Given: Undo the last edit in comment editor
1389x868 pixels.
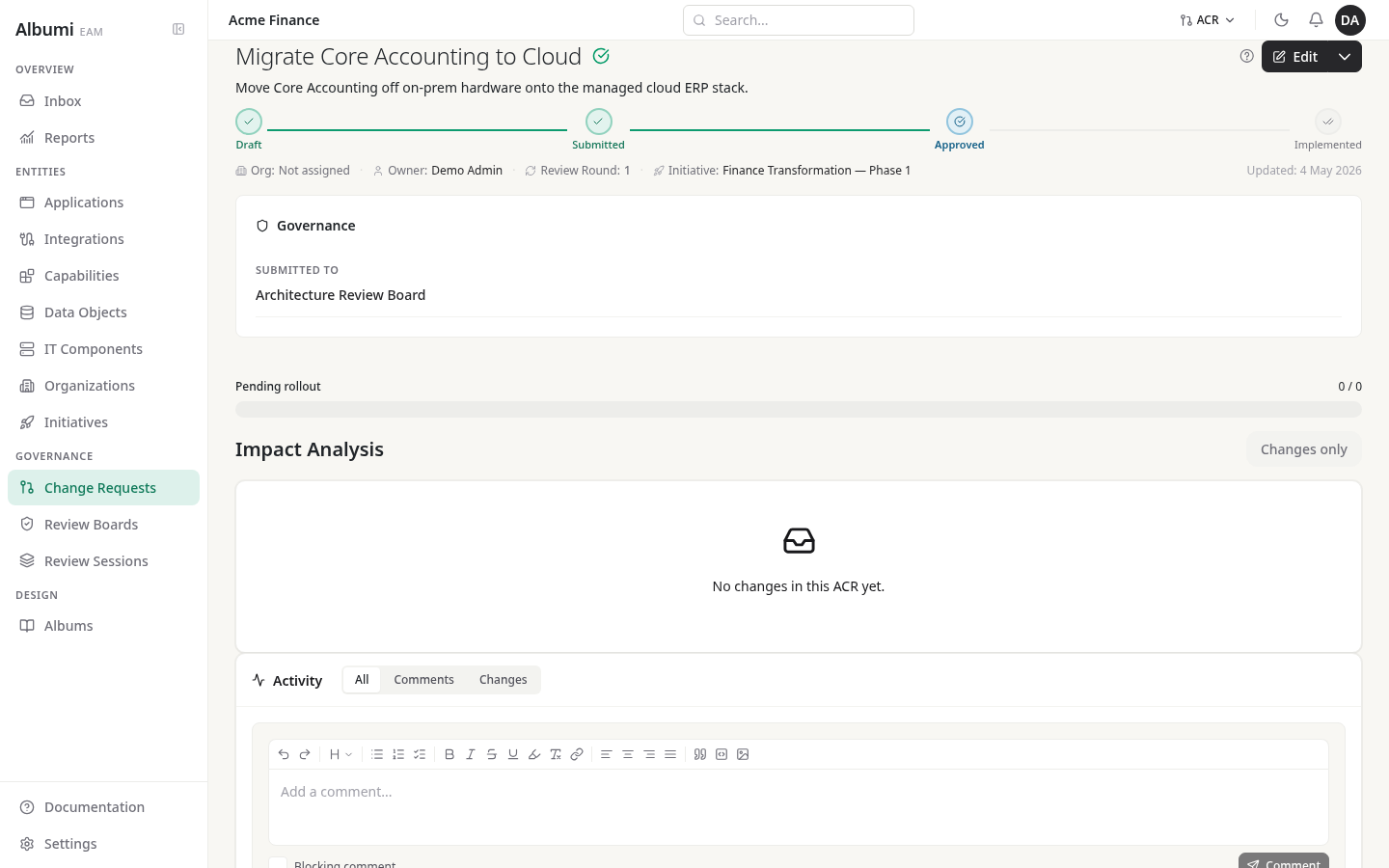Looking at the screenshot, I should (284, 754).
